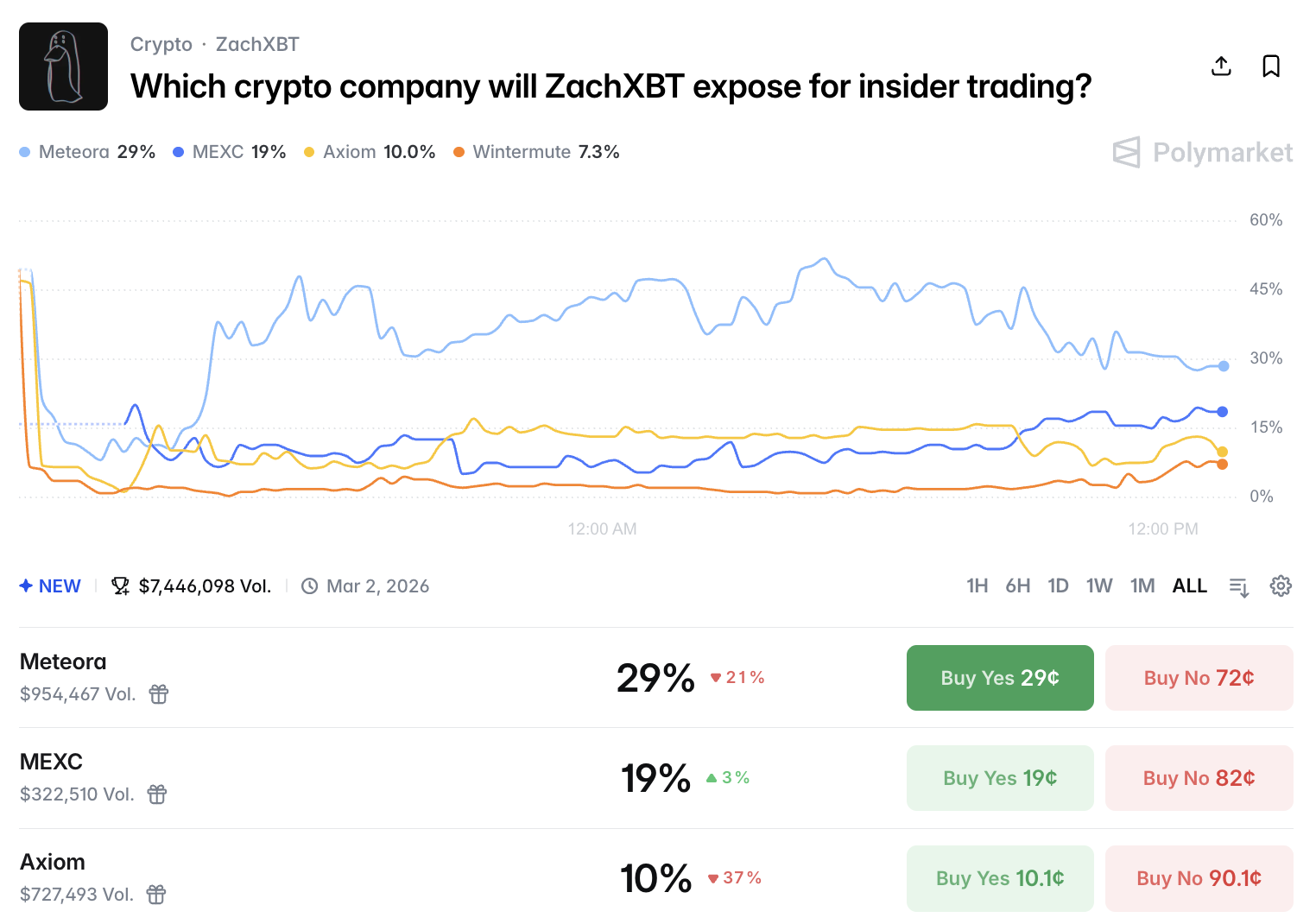Open the trophy leaderboard icon beside volume
Screen dimensions: 1316x924
pyautogui.click(x=120, y=585)
